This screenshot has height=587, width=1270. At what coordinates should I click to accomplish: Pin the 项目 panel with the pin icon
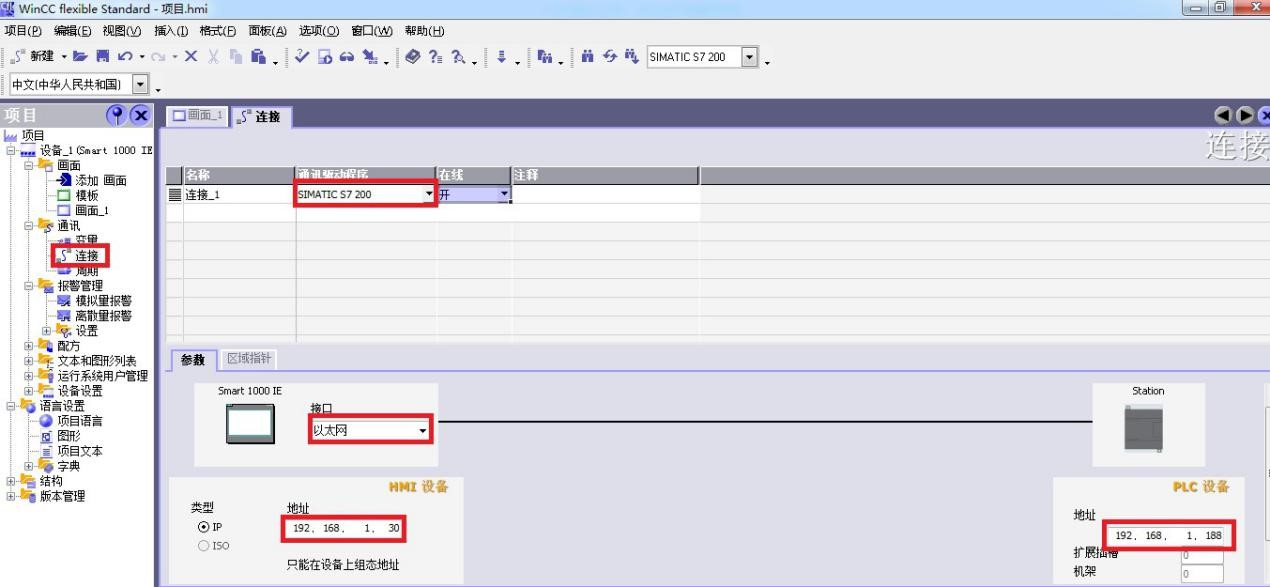click(115, 116)
